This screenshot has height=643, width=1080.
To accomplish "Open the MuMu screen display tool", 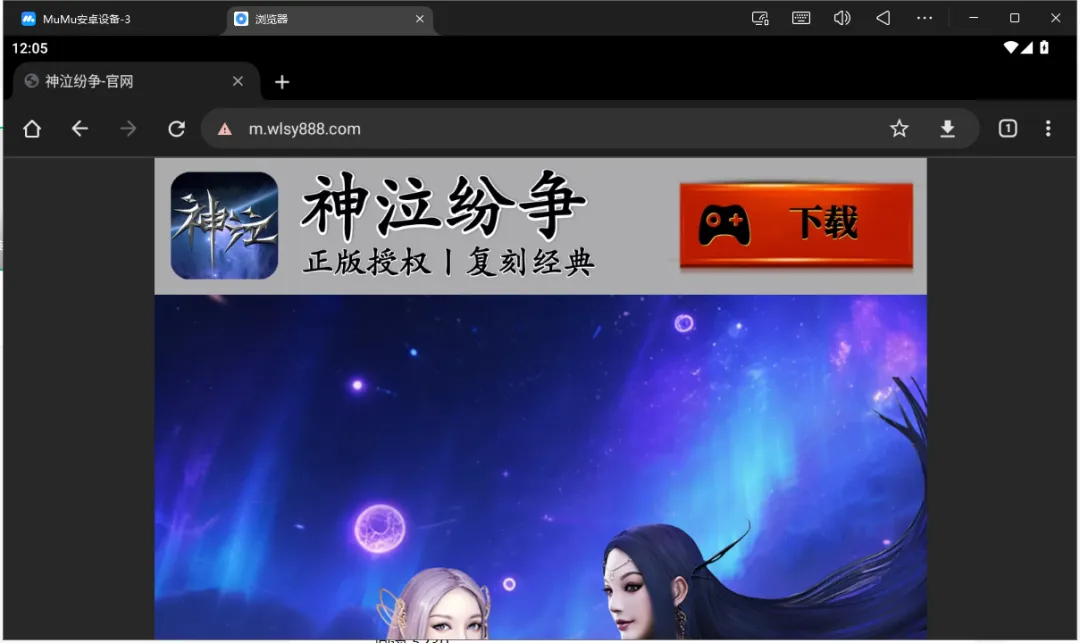I will 760,19.
